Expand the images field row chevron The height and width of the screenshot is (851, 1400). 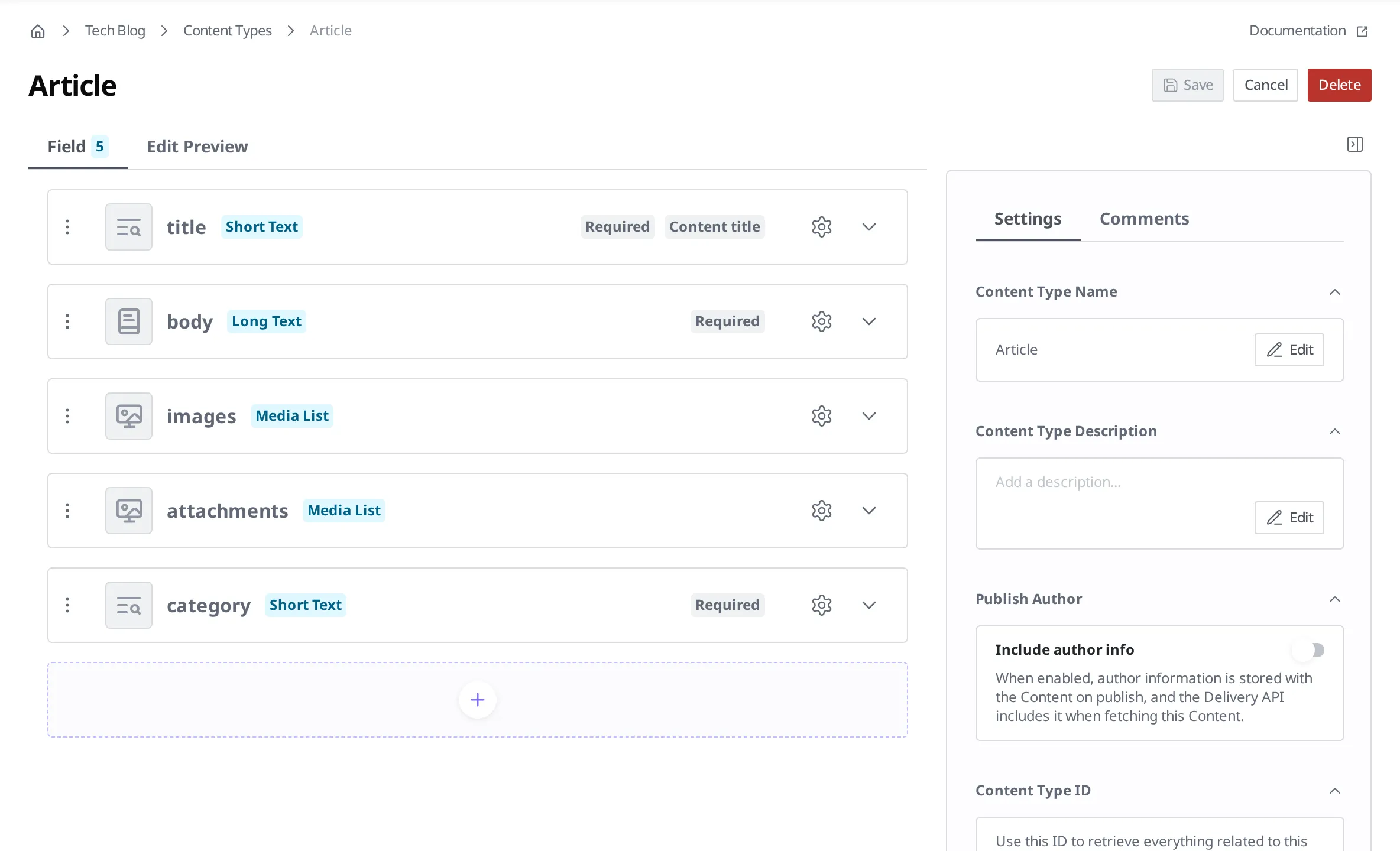869,416
